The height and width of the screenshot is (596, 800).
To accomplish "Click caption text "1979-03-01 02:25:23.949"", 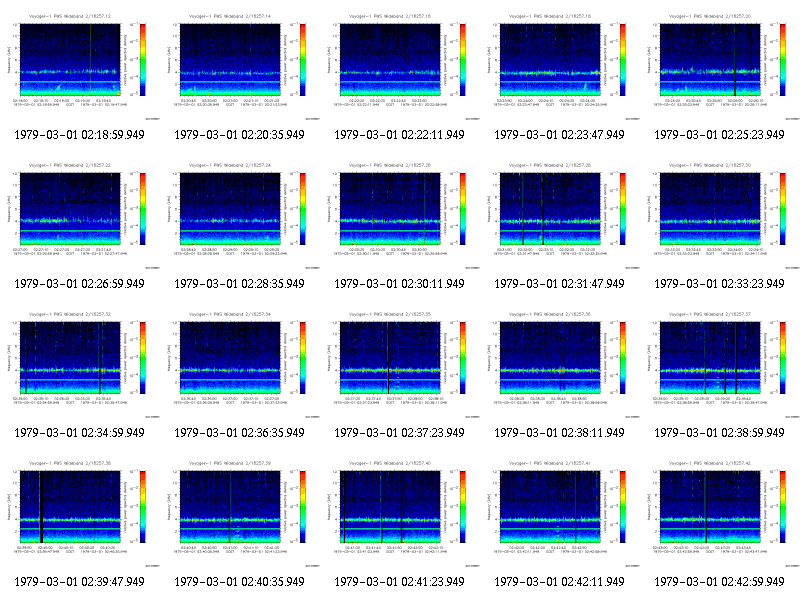I will [x=719, y=135].
